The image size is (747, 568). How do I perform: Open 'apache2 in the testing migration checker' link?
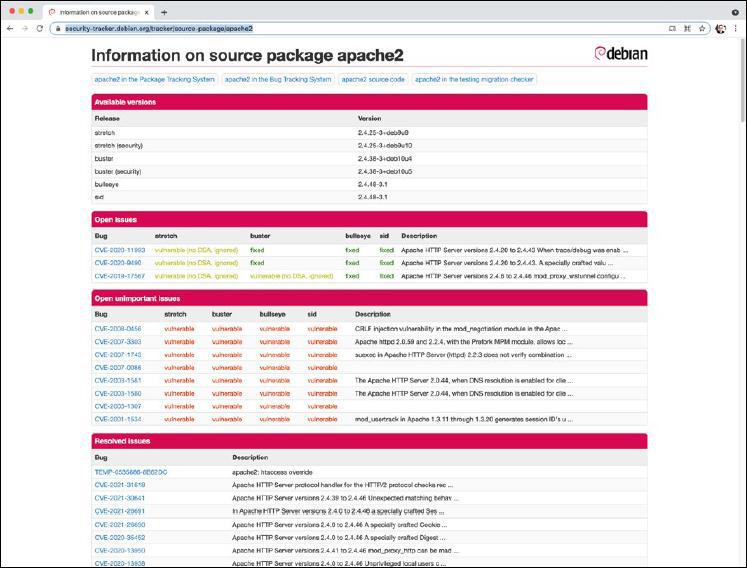[x=474, y=80]
